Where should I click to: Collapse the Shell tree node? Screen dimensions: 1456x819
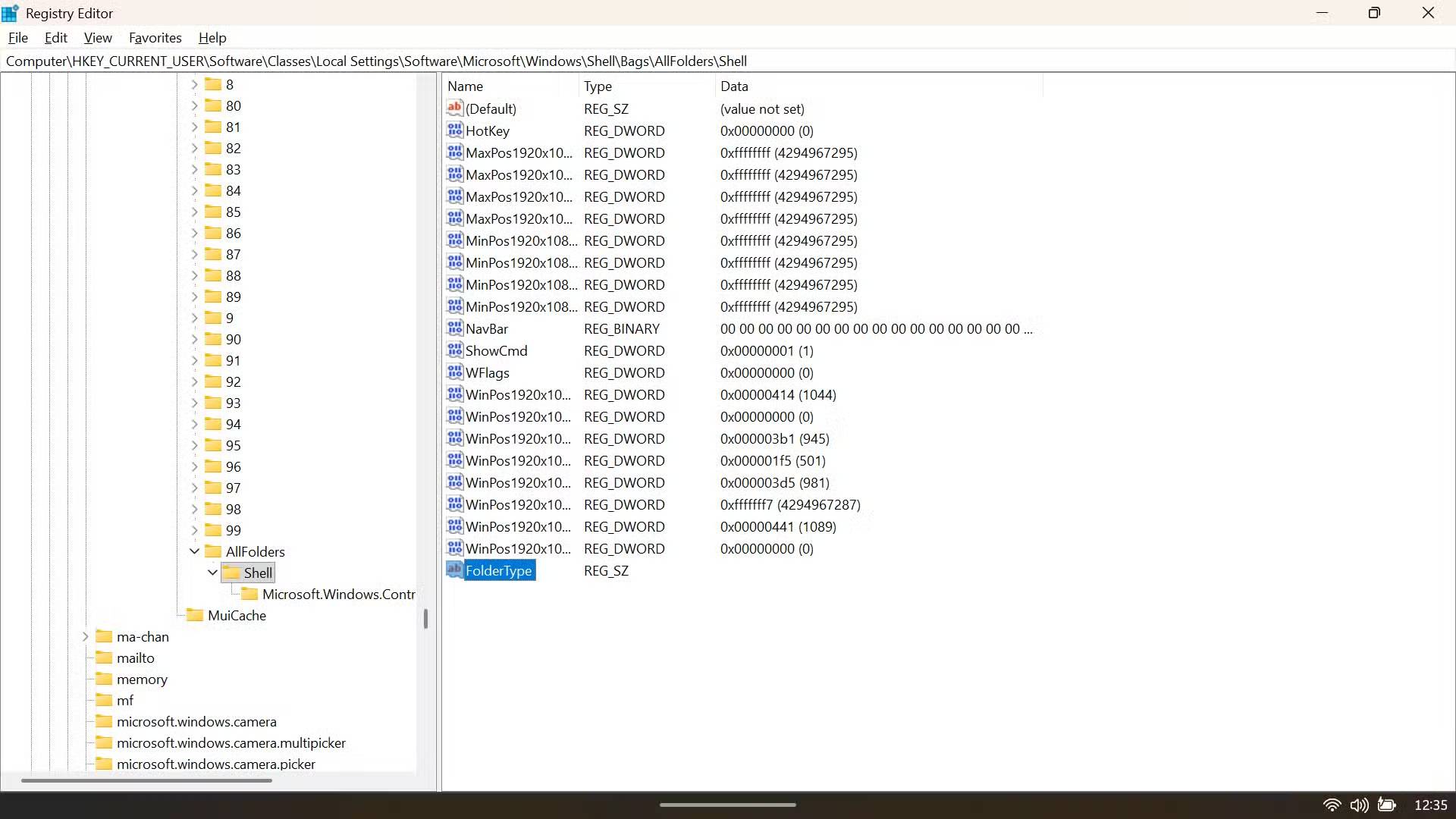tap(213, 573)
